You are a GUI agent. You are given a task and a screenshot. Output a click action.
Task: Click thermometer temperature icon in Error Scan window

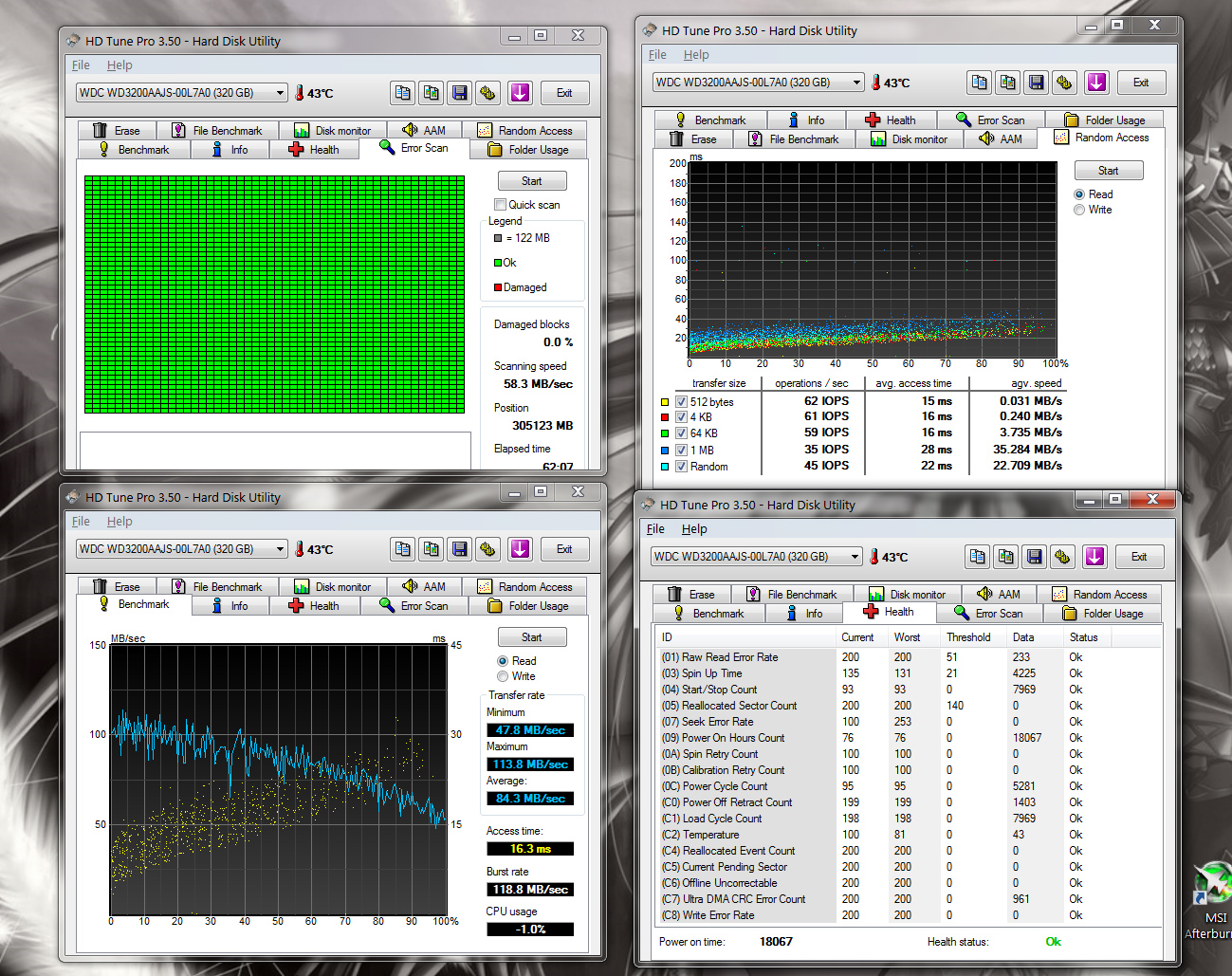pos(299,93)
